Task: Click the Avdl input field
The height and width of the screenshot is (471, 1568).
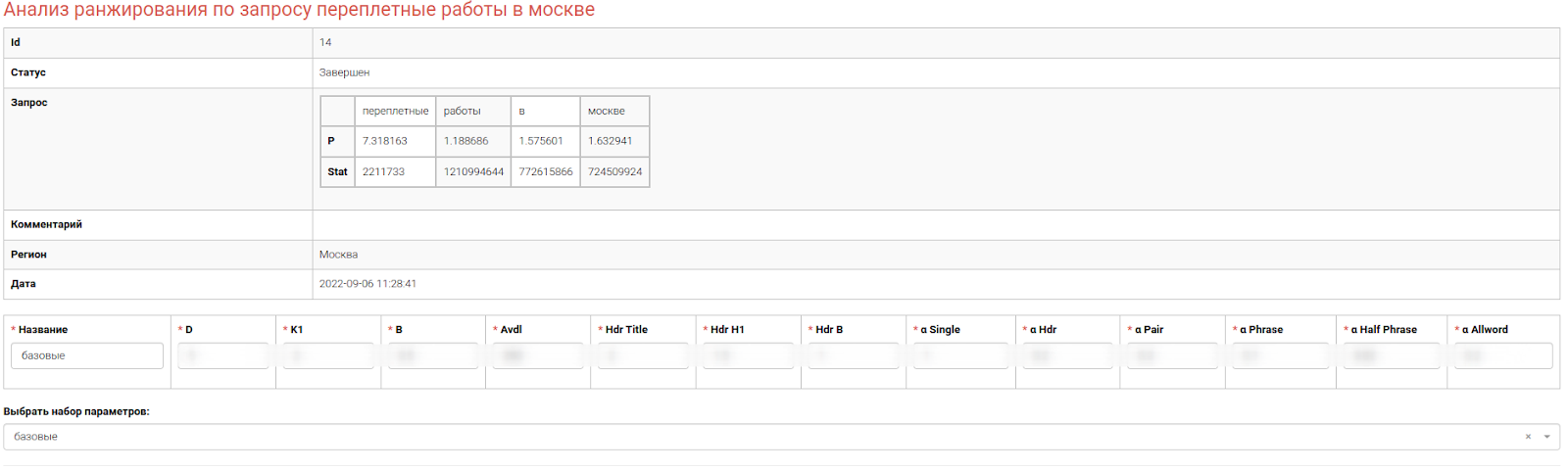Action: (x=538, y=355)
